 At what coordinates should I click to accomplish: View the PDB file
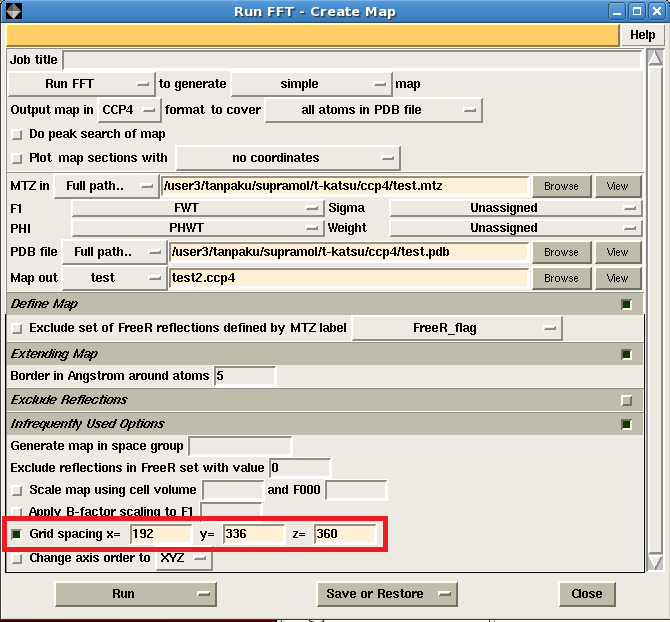tap(617, 252)
